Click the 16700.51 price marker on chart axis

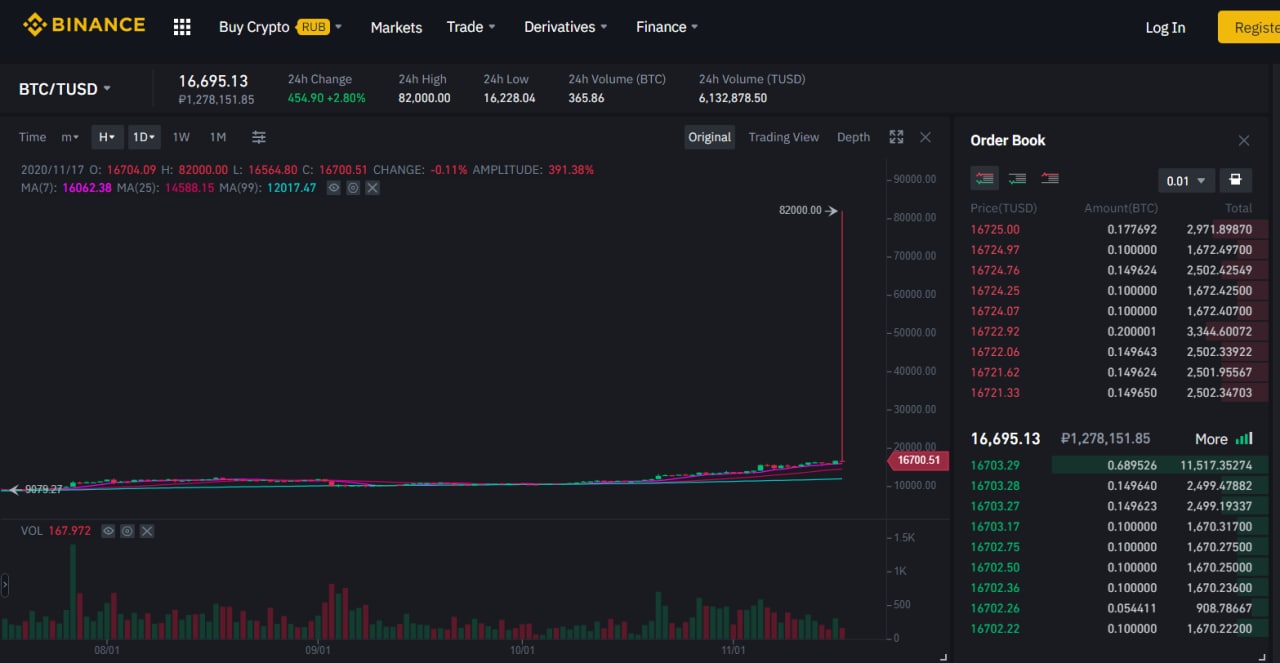918,460
